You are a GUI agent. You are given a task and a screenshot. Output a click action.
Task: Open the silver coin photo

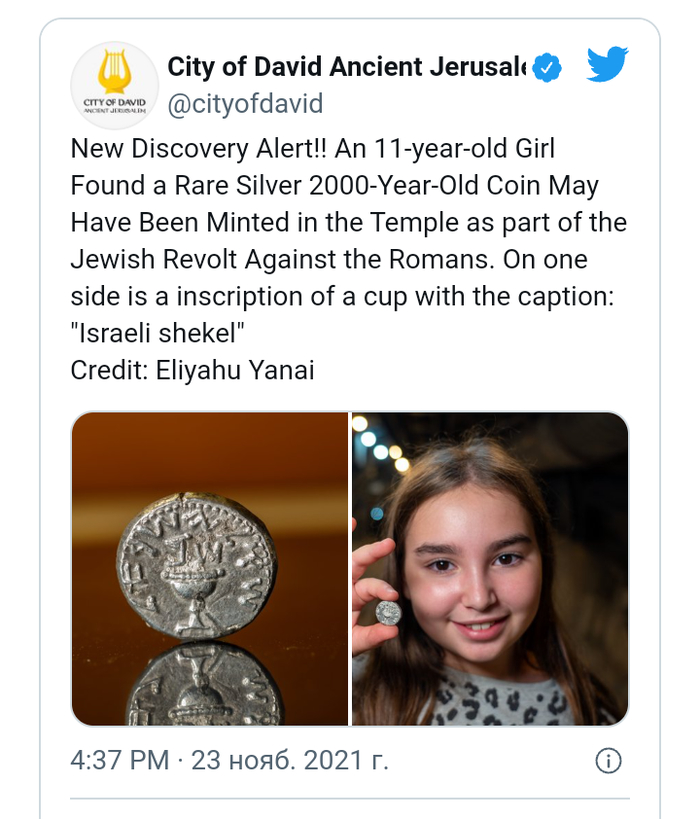[209, 569]
